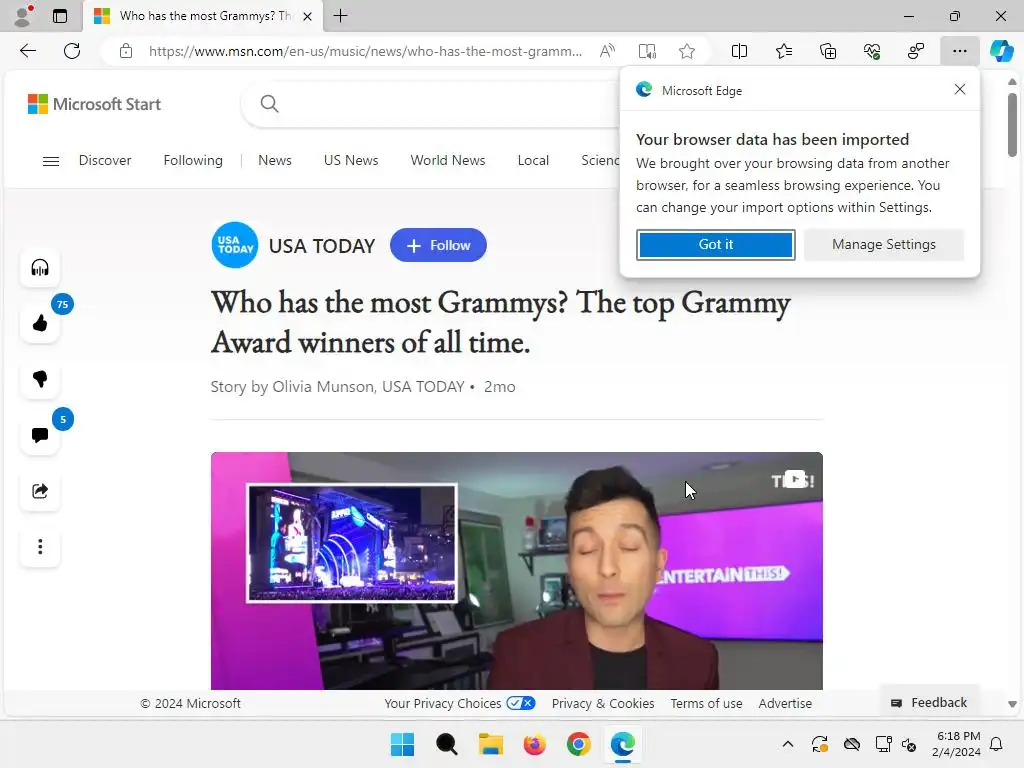1024x768 pixels.
Task: Like the article thumbs up
Action: click(40, 323)
